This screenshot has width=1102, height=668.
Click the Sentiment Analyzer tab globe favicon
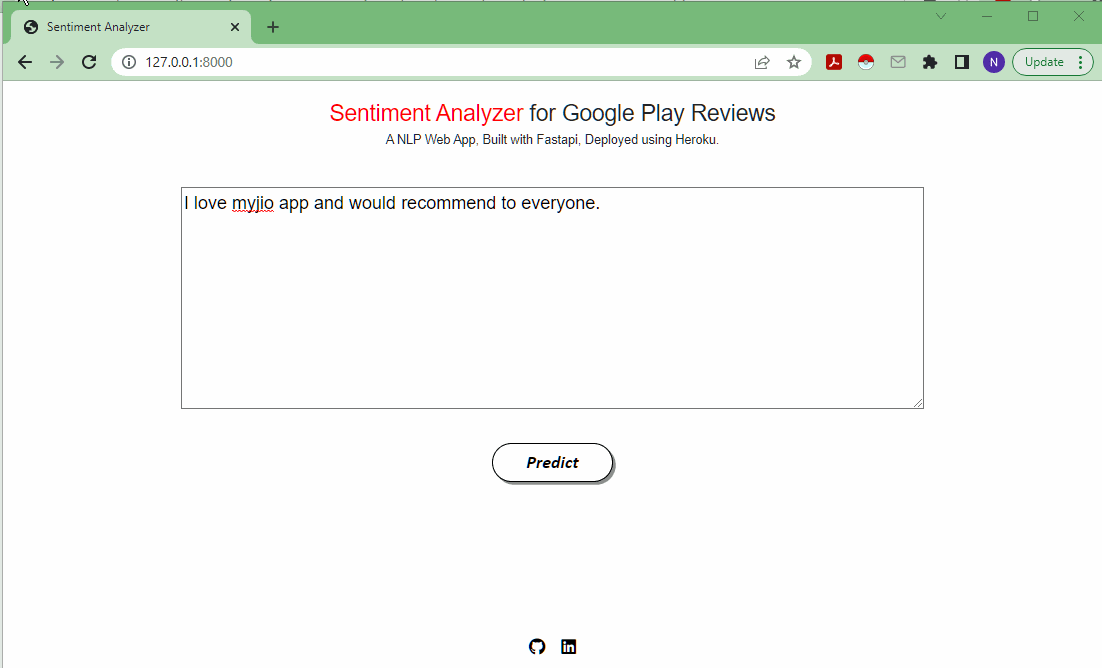click(x=31, y=27)
